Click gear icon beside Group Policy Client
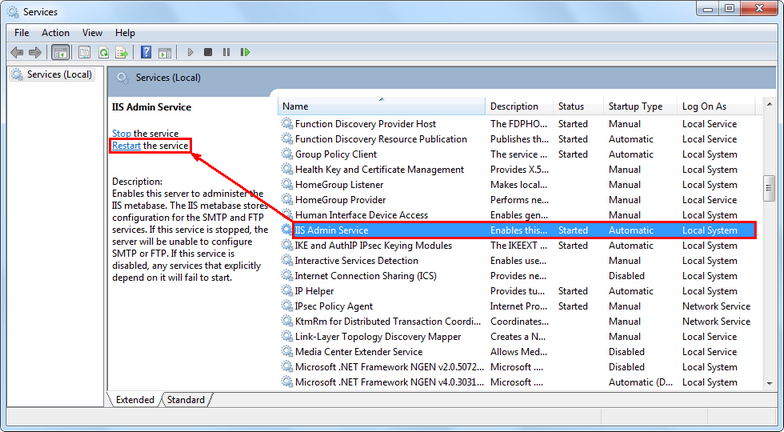The height and width of the screenshot is (432, 784). (x=287, y=154)
